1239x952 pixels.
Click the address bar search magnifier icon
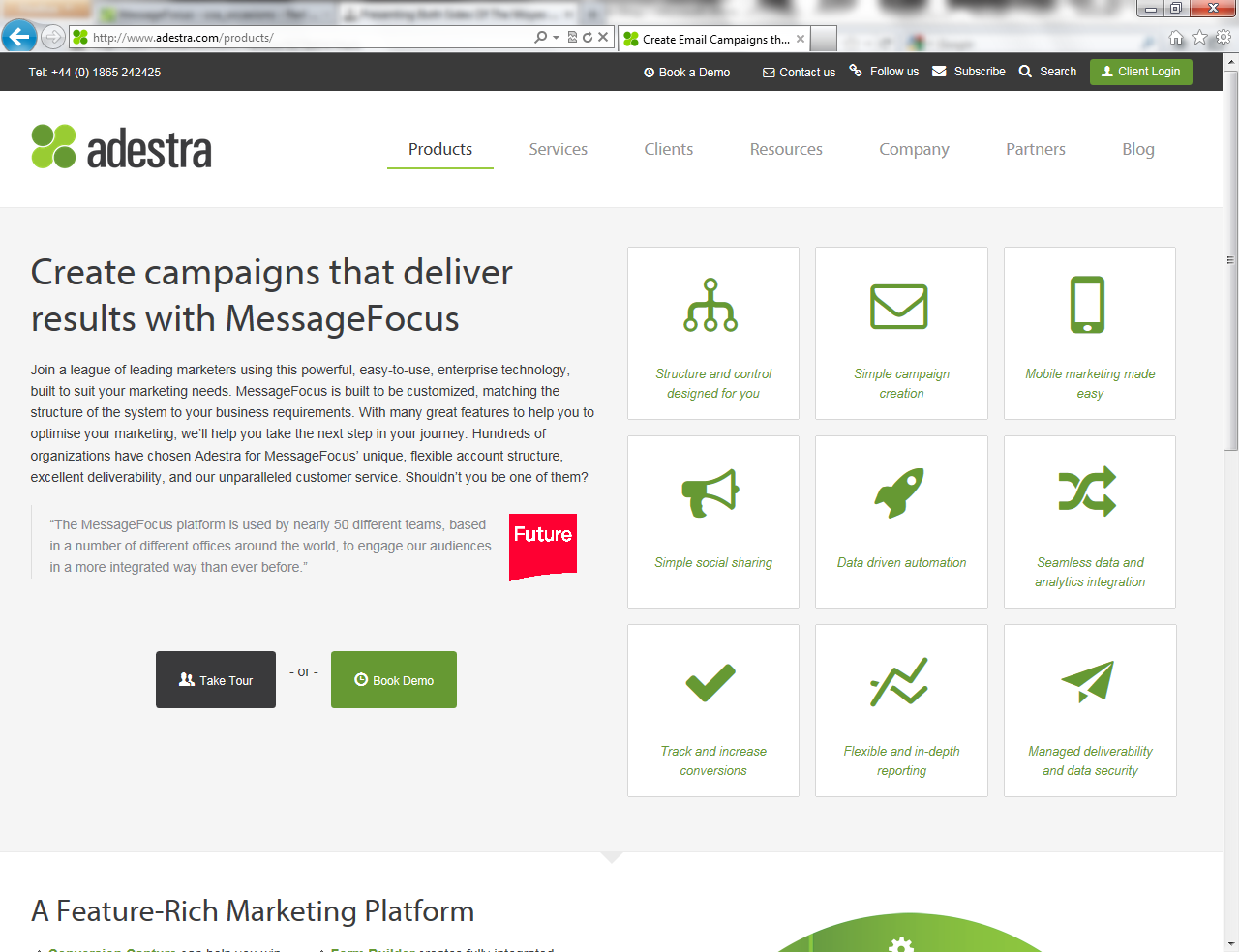(x=540, y=37)
